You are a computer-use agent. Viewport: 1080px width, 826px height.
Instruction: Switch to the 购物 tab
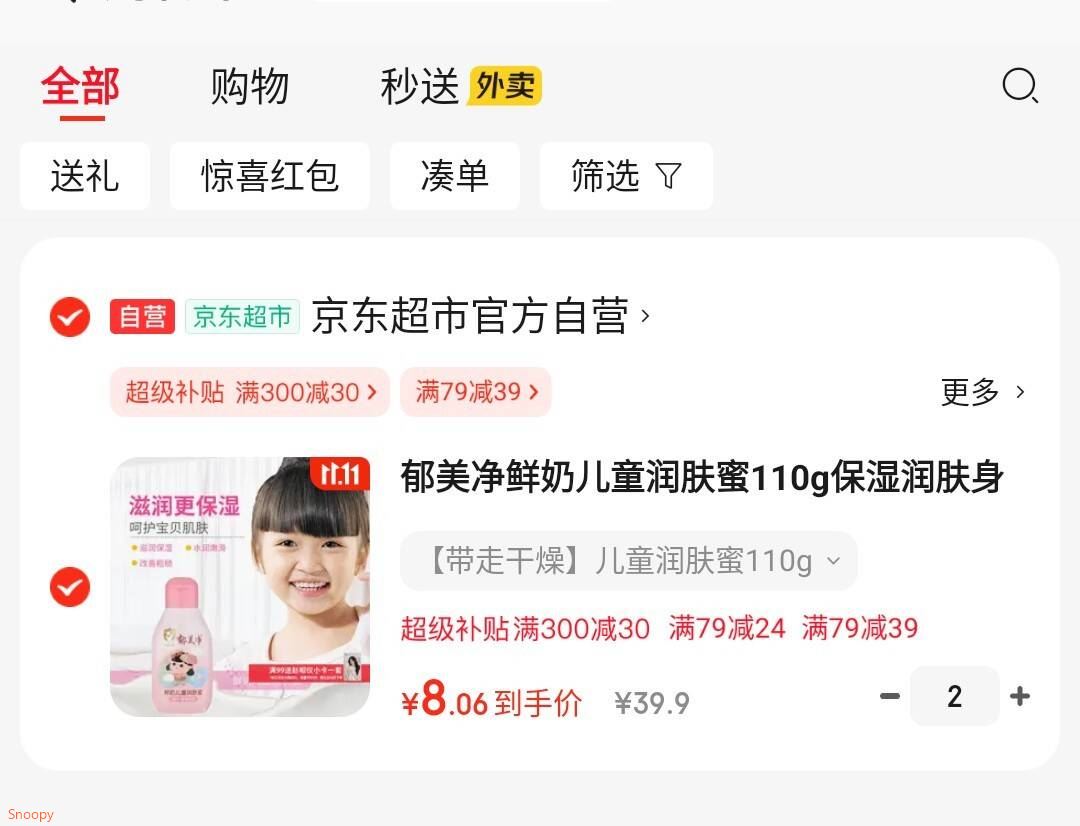(249, 86)
